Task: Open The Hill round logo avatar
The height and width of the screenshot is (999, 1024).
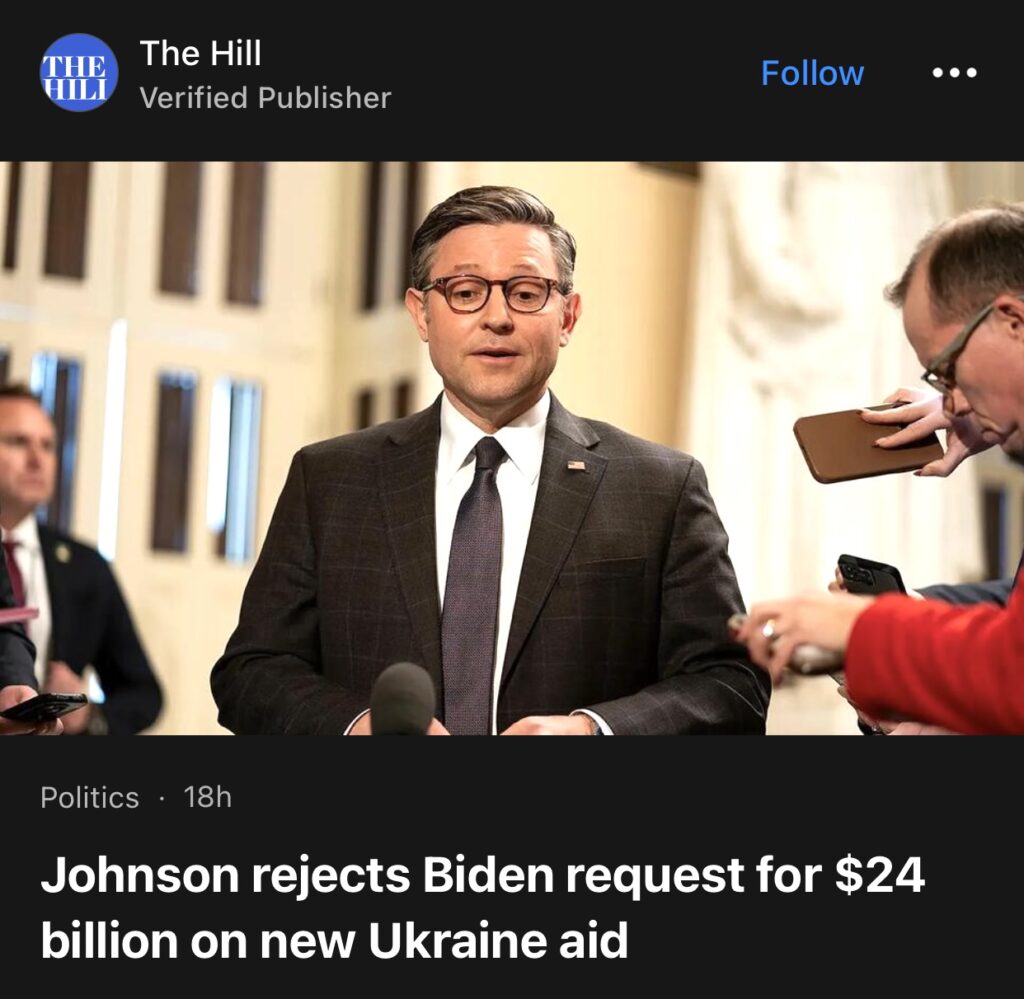Action: point(79,72)
